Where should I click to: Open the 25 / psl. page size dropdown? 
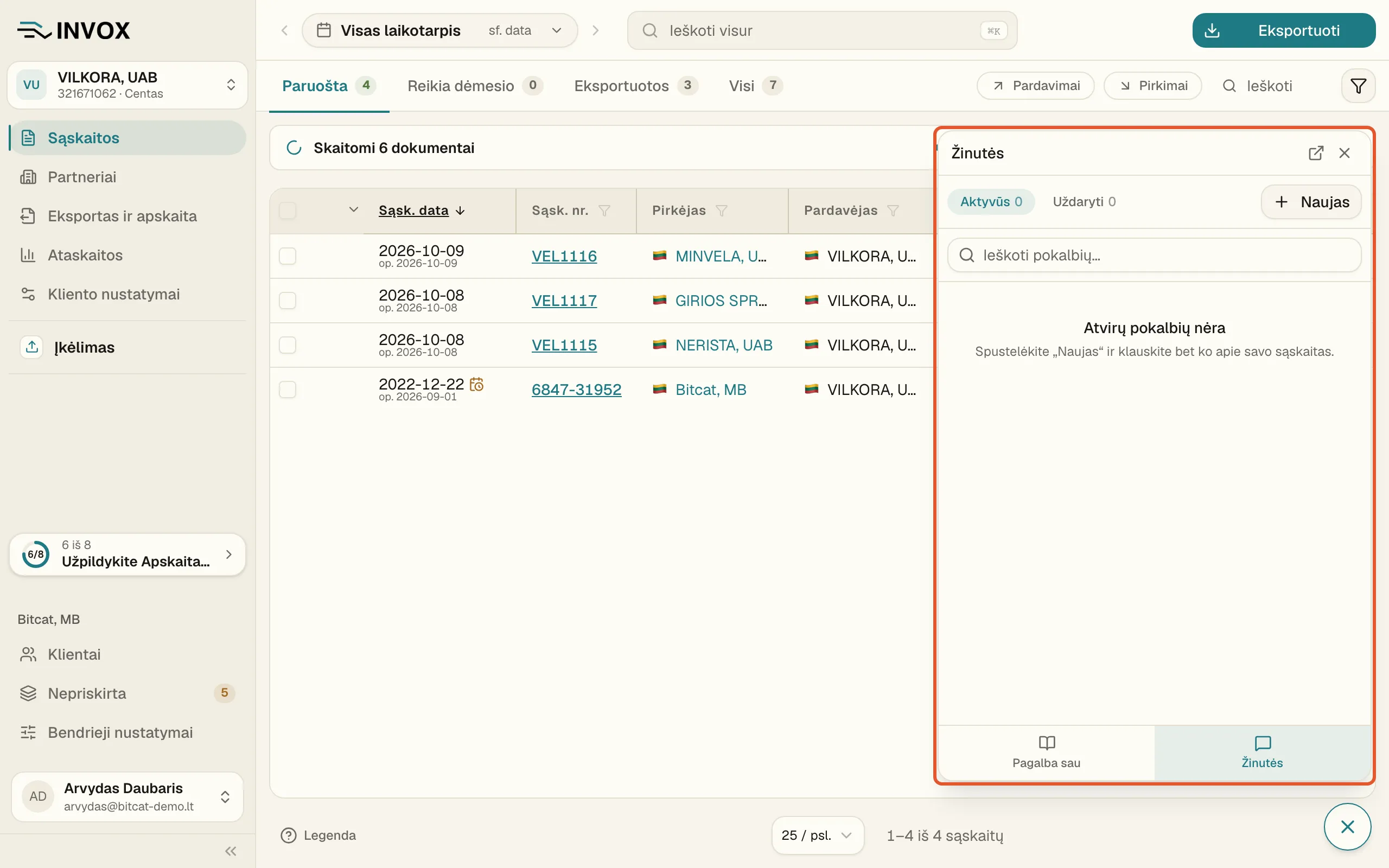coord(817,835)
